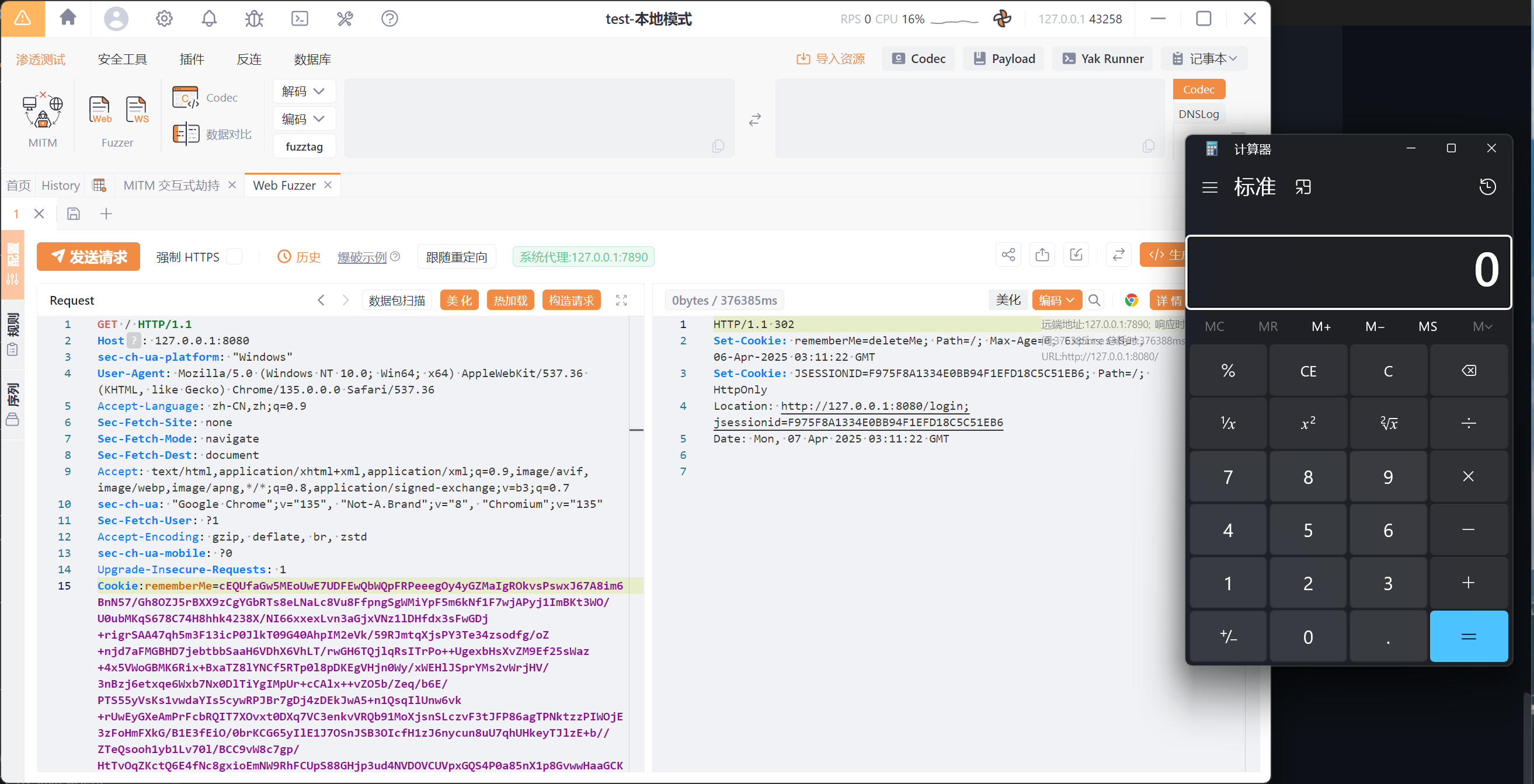
Task: Open the Web Fuzzer icon
Action: point(99,110)
